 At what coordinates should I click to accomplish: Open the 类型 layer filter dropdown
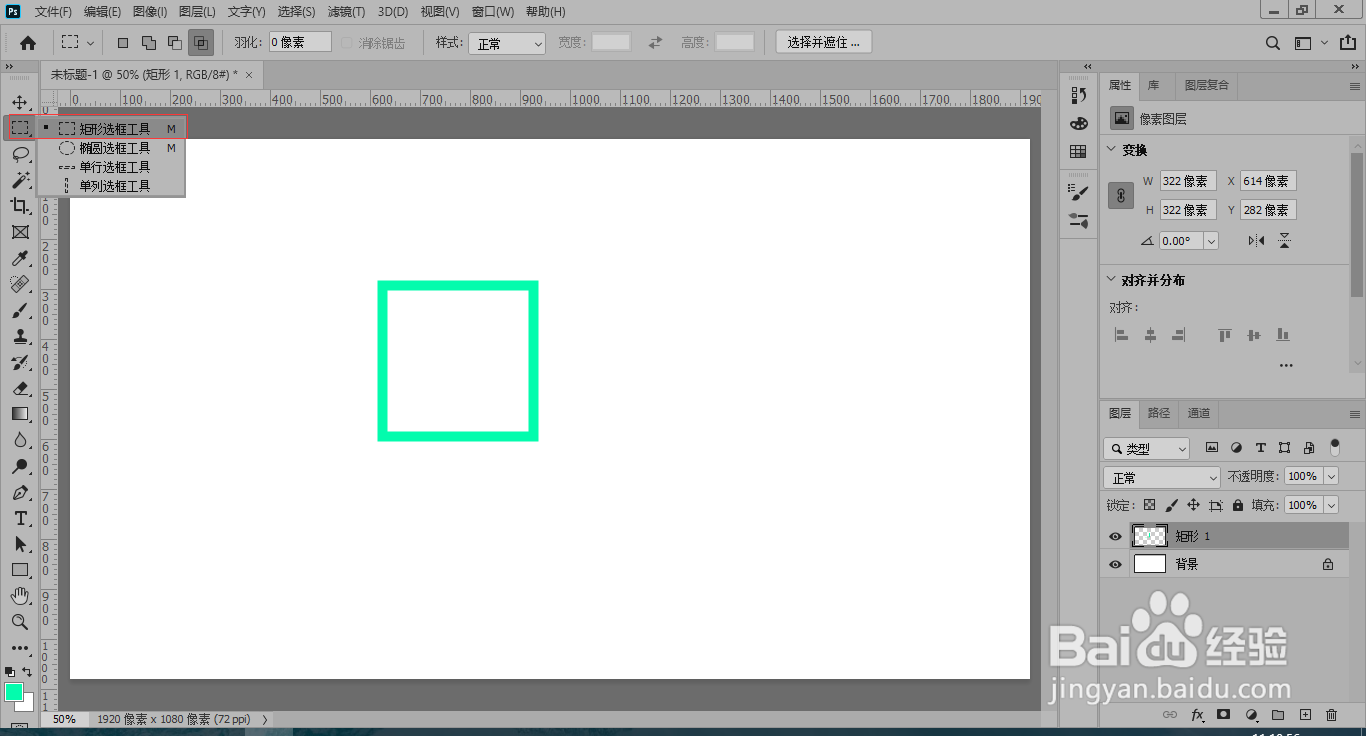pos(1147,448)
